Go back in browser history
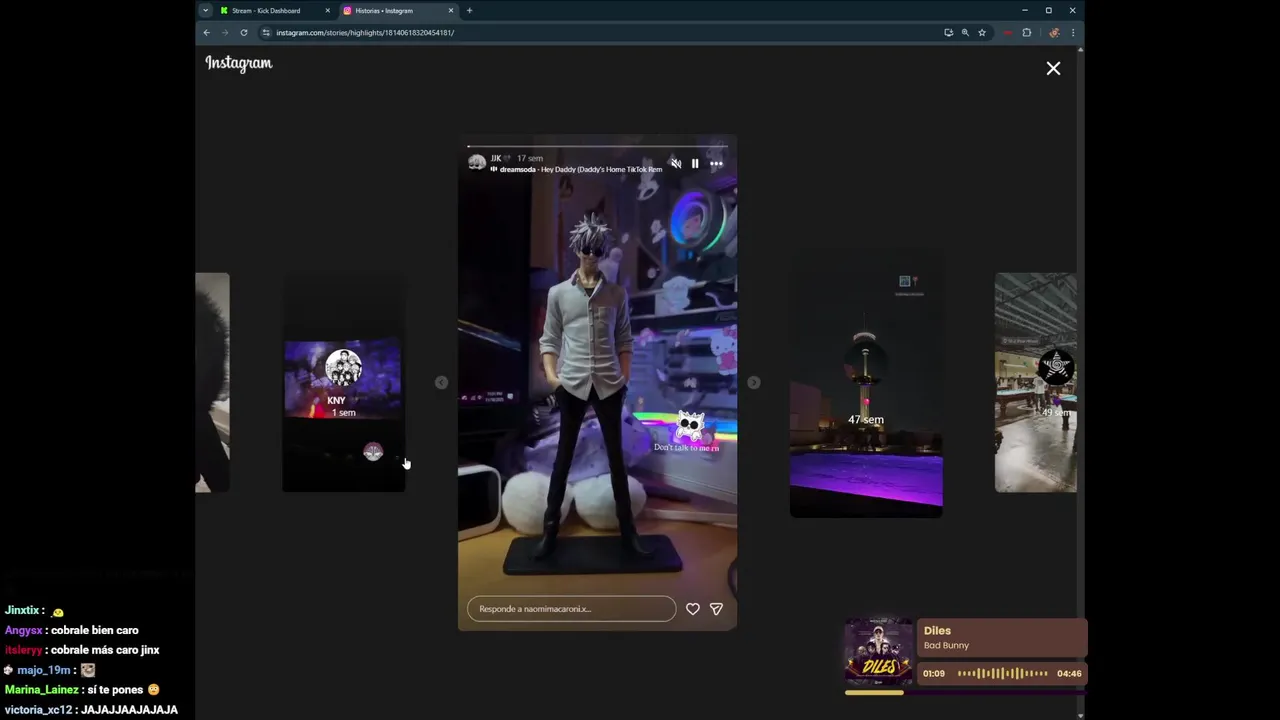Screen dimensions: 1280x720 207,32
